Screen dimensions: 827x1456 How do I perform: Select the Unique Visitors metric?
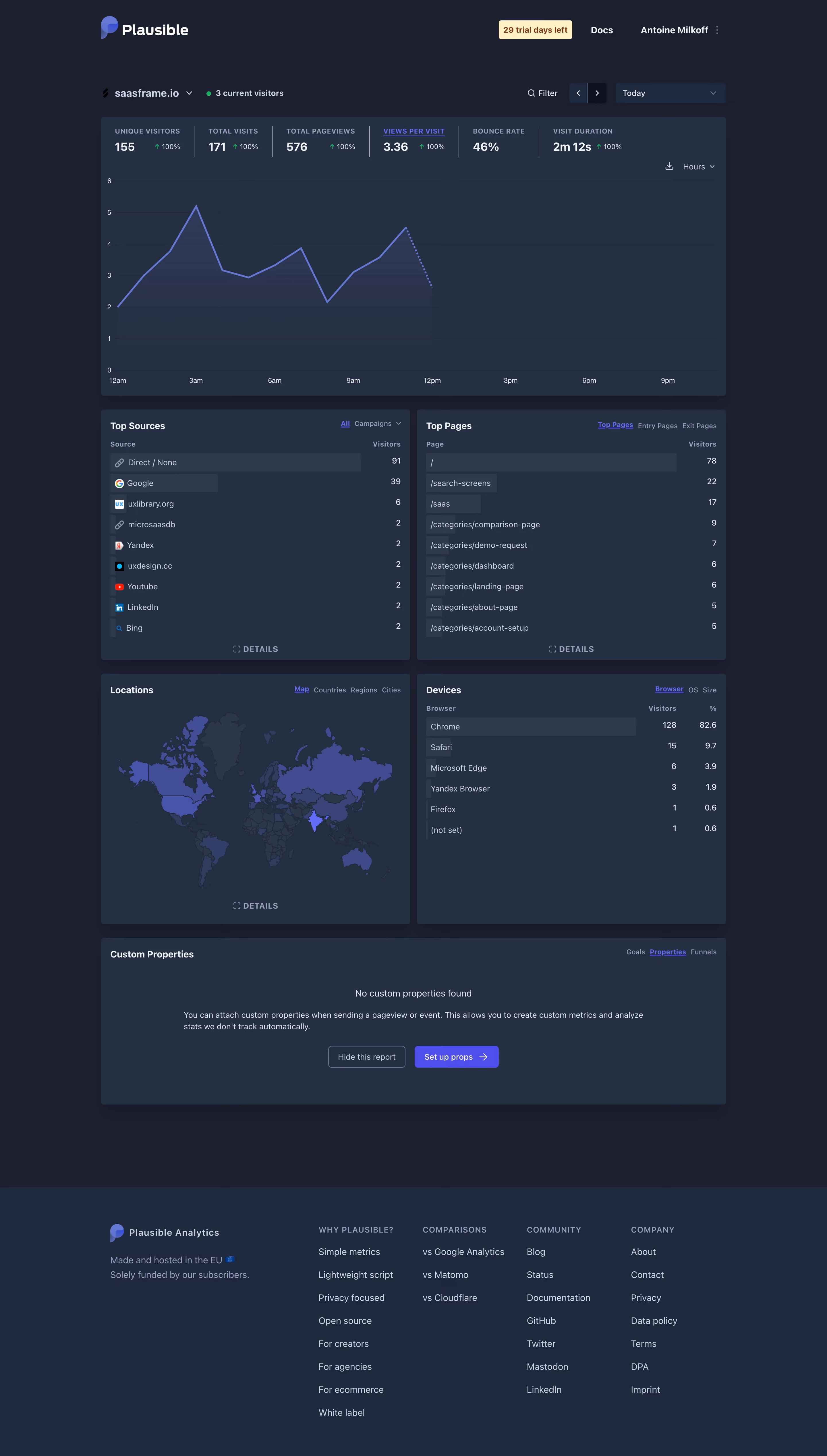[x=147, y=140]
